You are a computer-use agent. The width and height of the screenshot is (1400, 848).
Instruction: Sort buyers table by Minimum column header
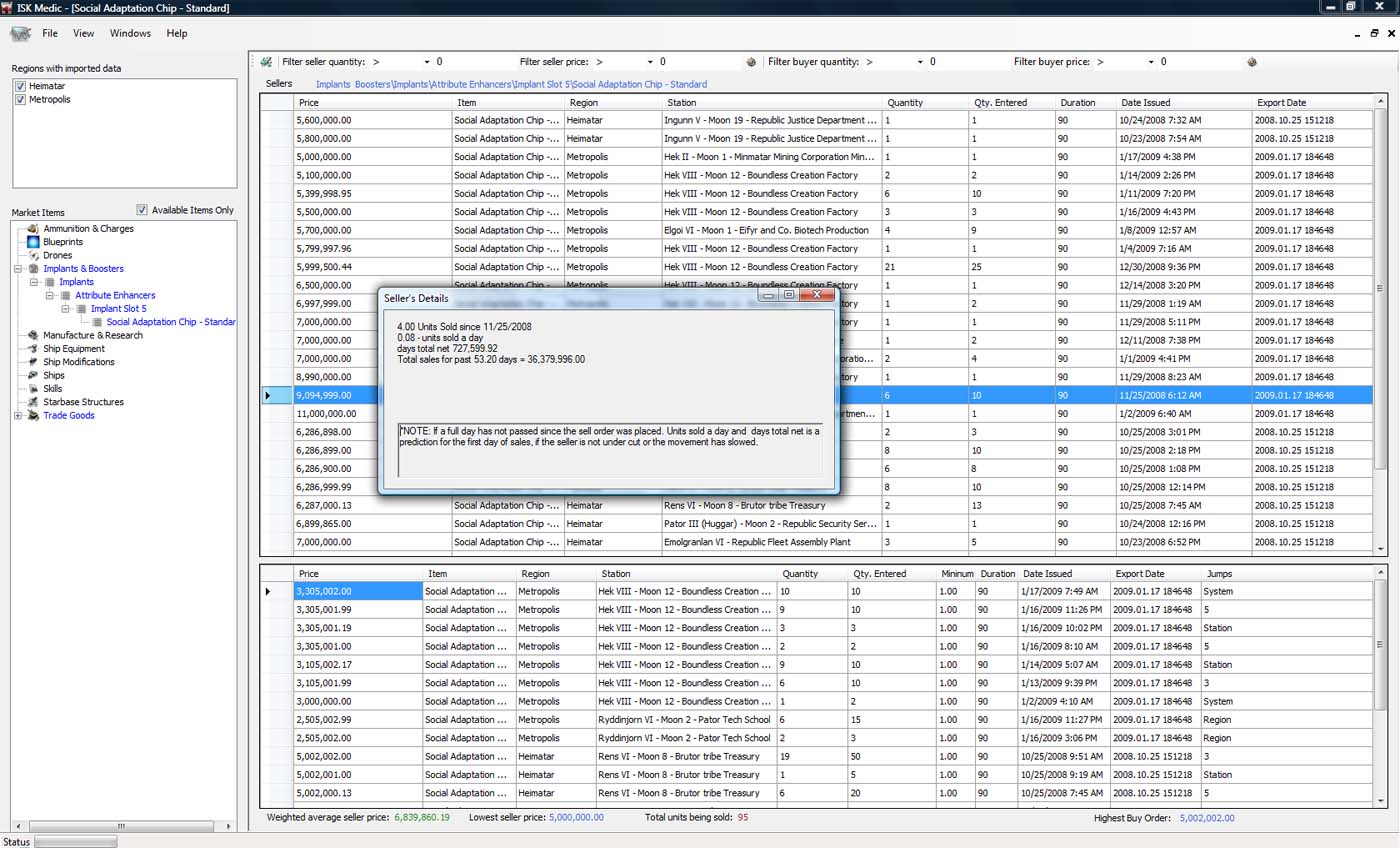957,574
